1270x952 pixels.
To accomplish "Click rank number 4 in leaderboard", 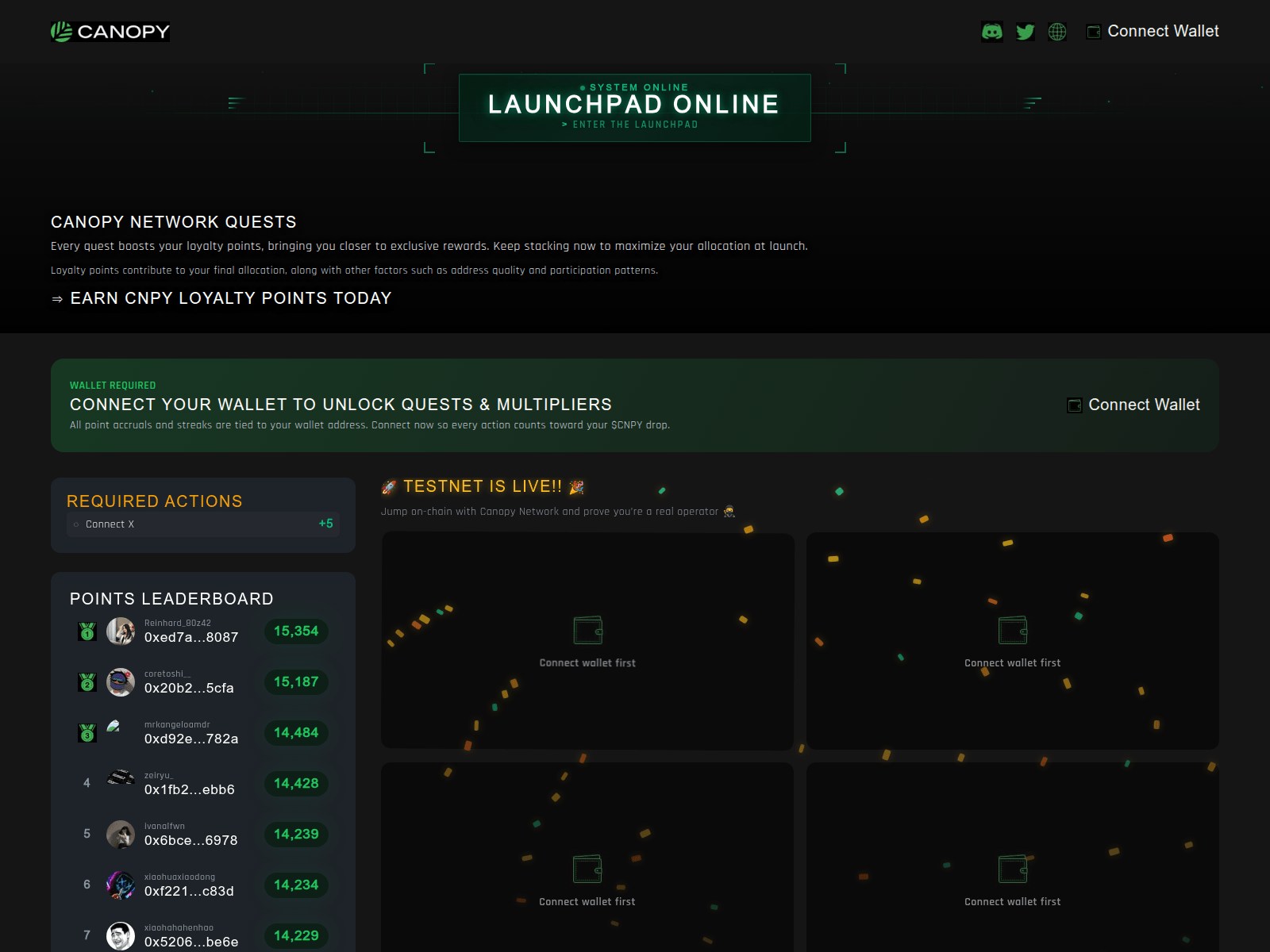I will pos(87,783).
